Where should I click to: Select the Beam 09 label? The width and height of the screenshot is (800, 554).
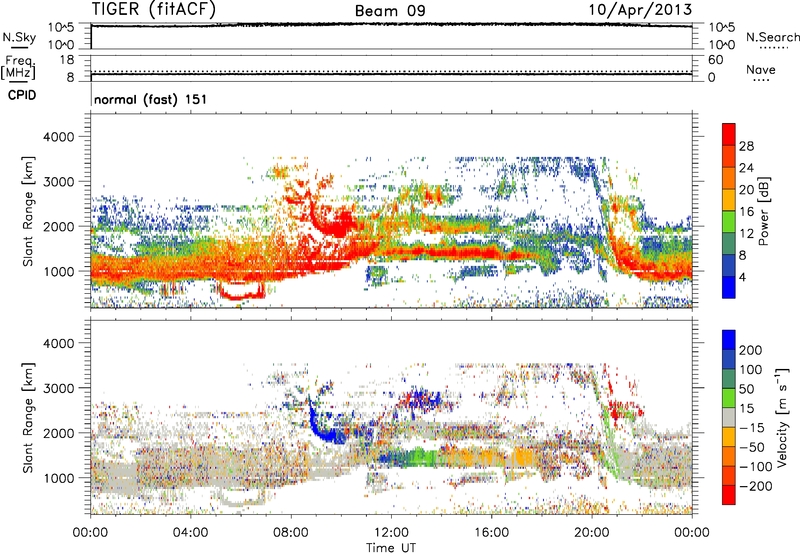tap(390, 11)
